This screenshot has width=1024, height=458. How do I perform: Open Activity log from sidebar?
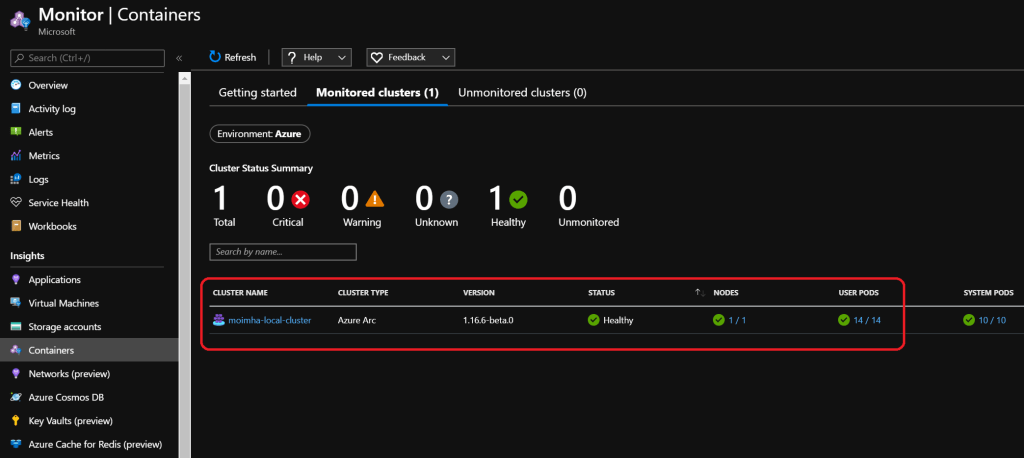(51, 109)
